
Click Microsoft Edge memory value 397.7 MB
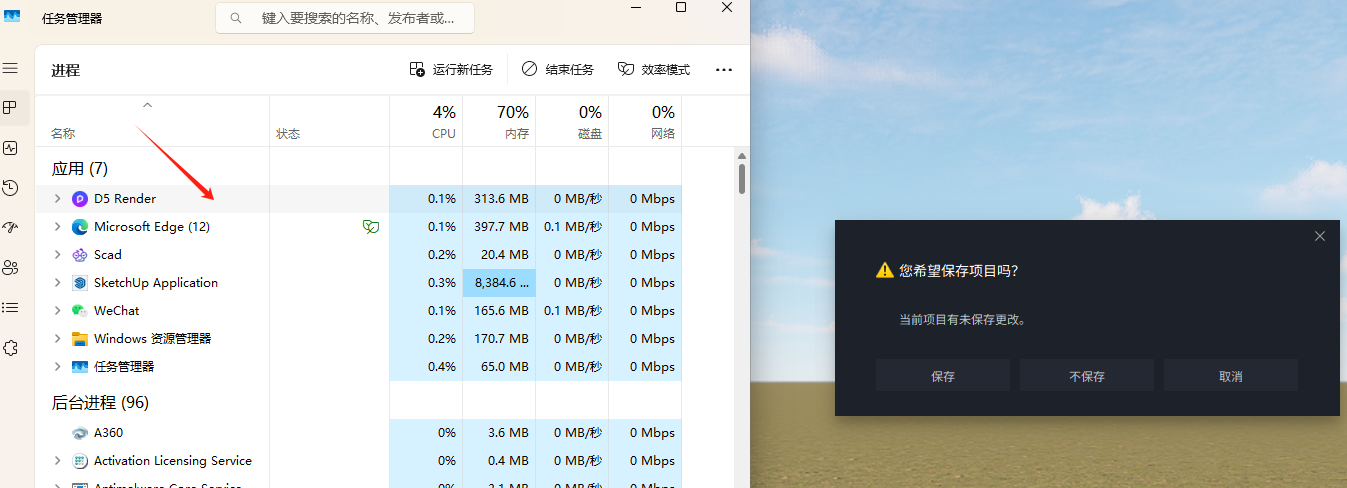pyautogui.click(x=501, y=227)
